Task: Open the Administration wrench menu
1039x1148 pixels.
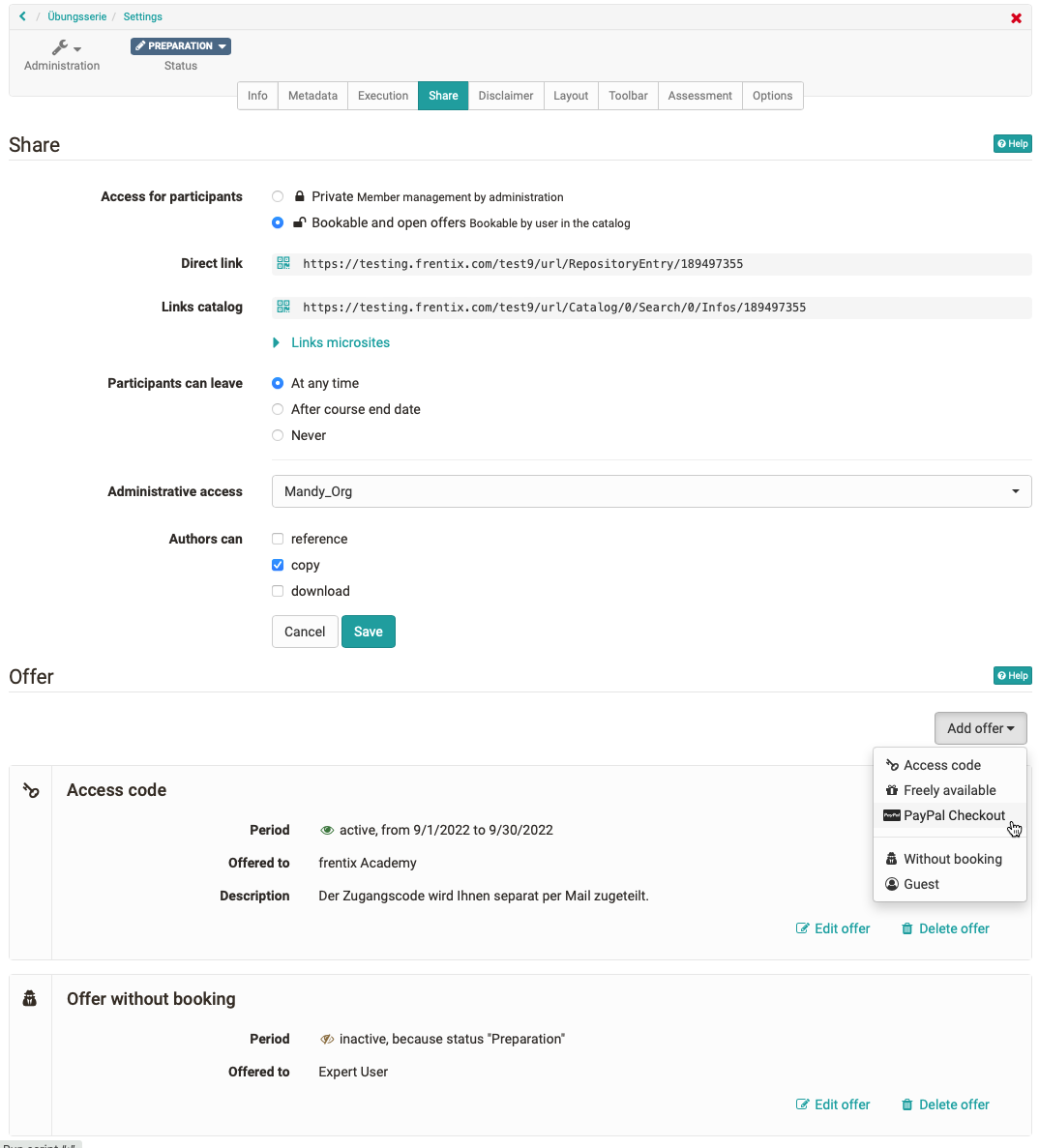Action: 61,46
